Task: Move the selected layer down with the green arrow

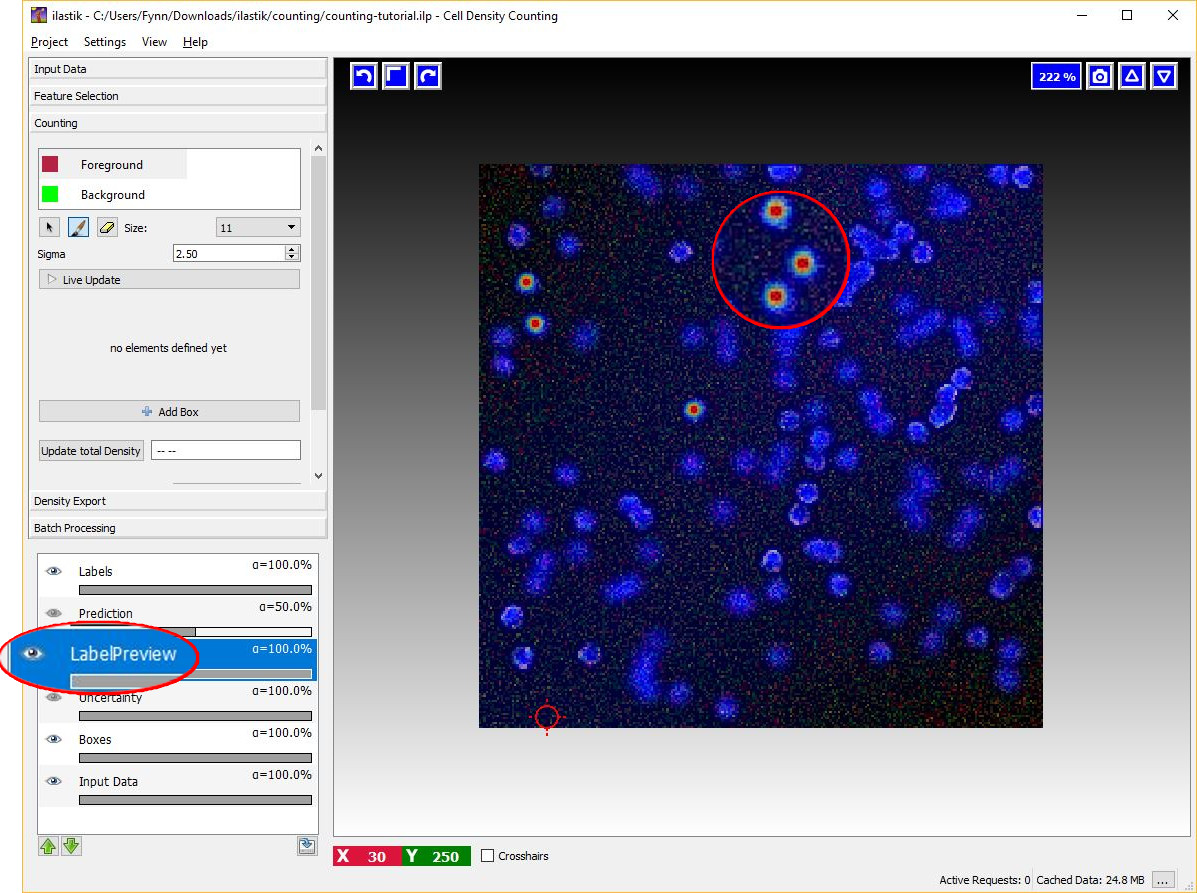Action: [71, 846]
